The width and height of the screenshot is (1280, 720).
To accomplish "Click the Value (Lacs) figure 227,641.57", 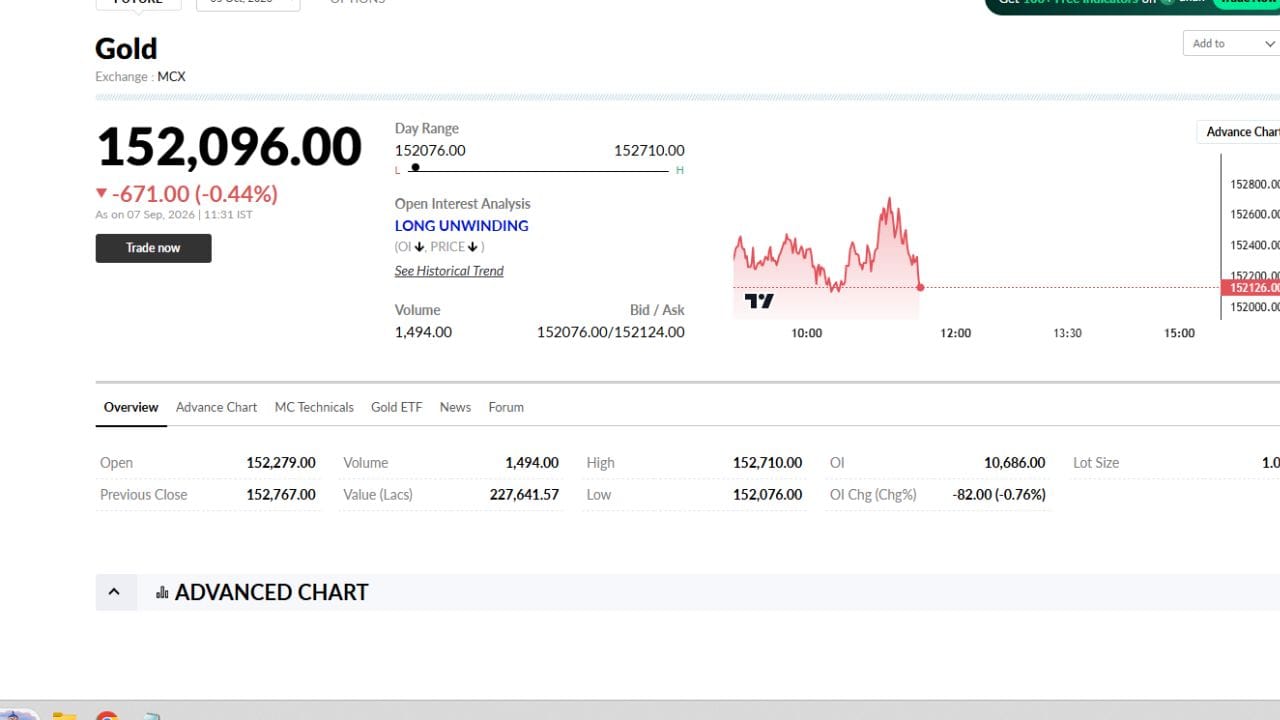I will coord(524,495).
